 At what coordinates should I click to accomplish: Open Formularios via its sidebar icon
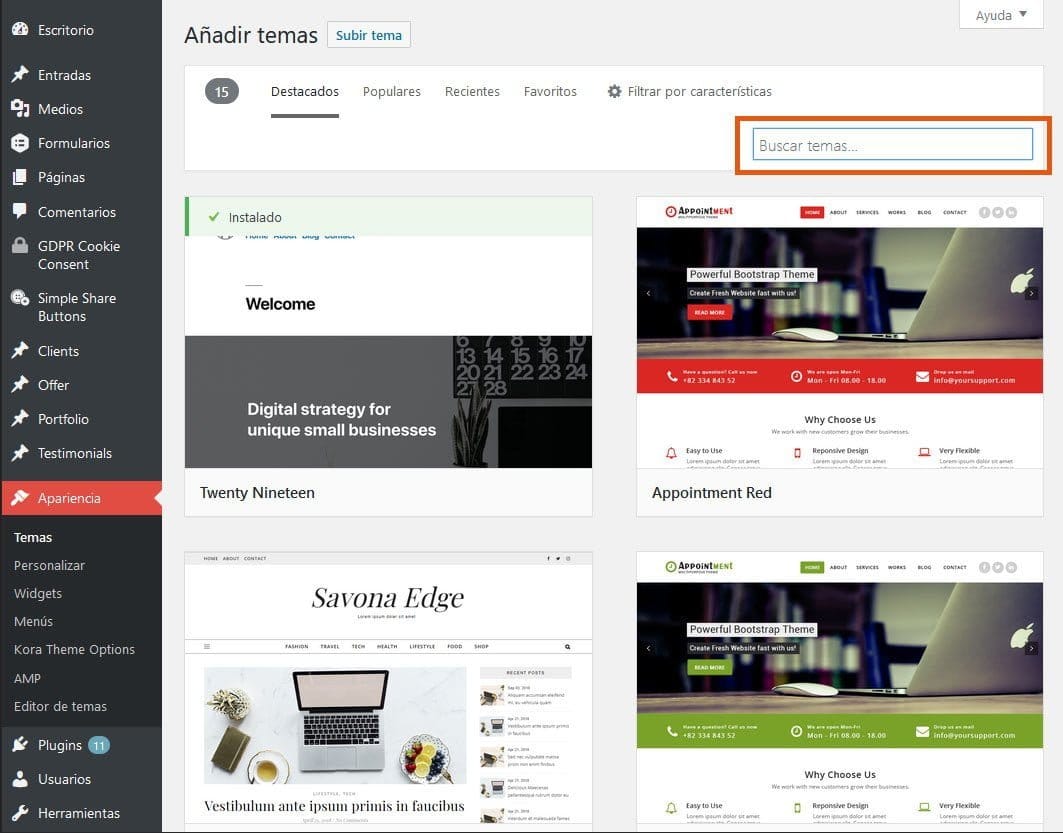pos(20,143)
